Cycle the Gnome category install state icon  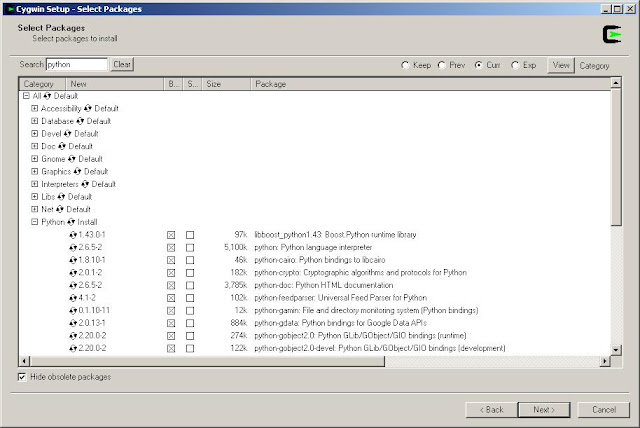point(72,159)
